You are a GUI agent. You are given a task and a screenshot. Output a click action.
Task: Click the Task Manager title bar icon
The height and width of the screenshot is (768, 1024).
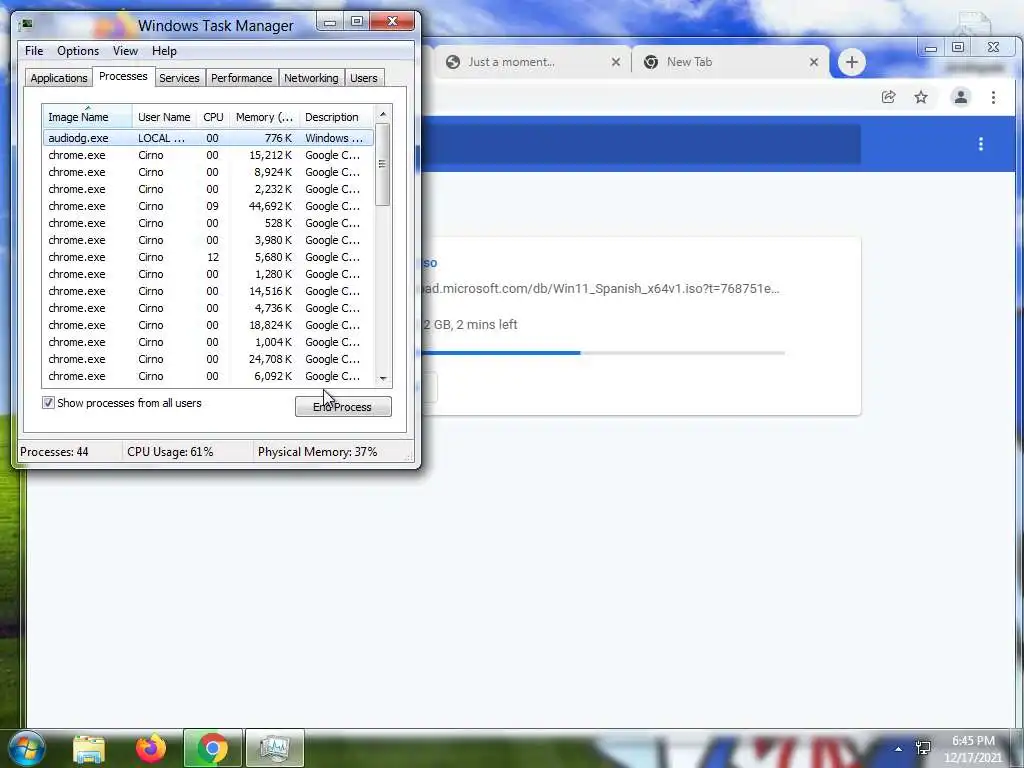click(27, 25)
